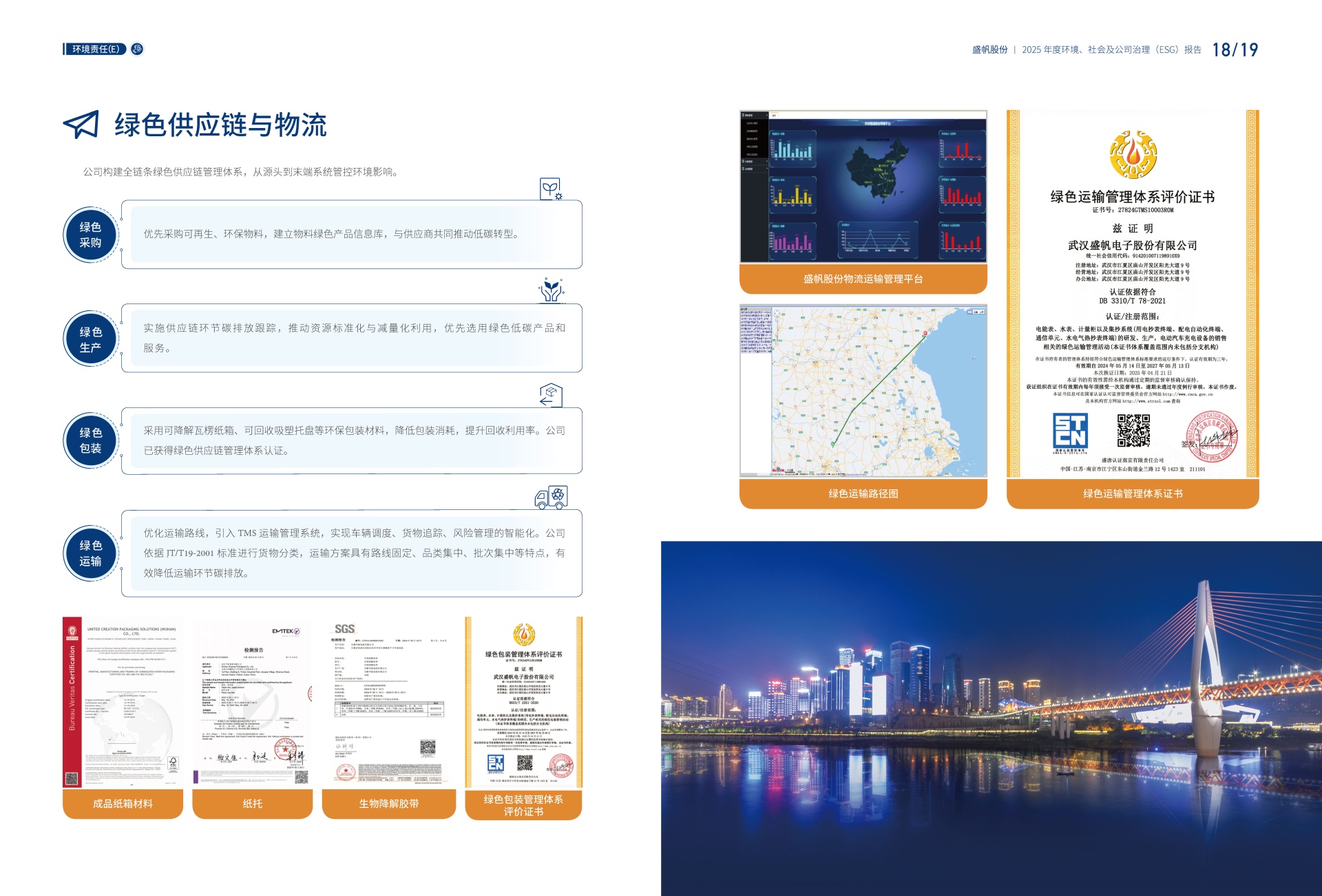The image size is (1322, 896).
Task: Select the 绿色生产 circle badge
Action: click(90, 339)
